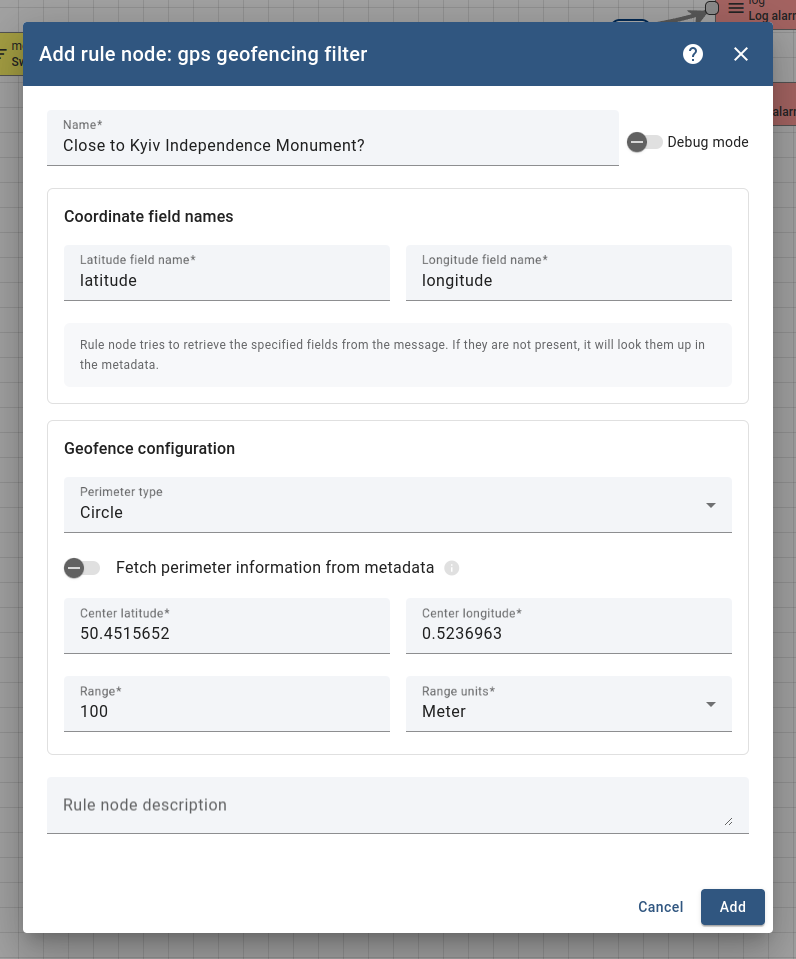Toggle Debug mode switch
The width and height of the screenshot is (796, 959).
pyautogui.click(x=644, y=142)
